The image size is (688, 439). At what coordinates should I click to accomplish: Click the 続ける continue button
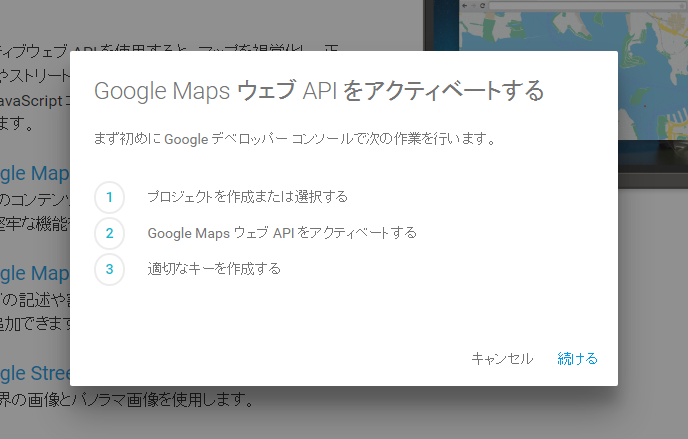click(577, 359)
